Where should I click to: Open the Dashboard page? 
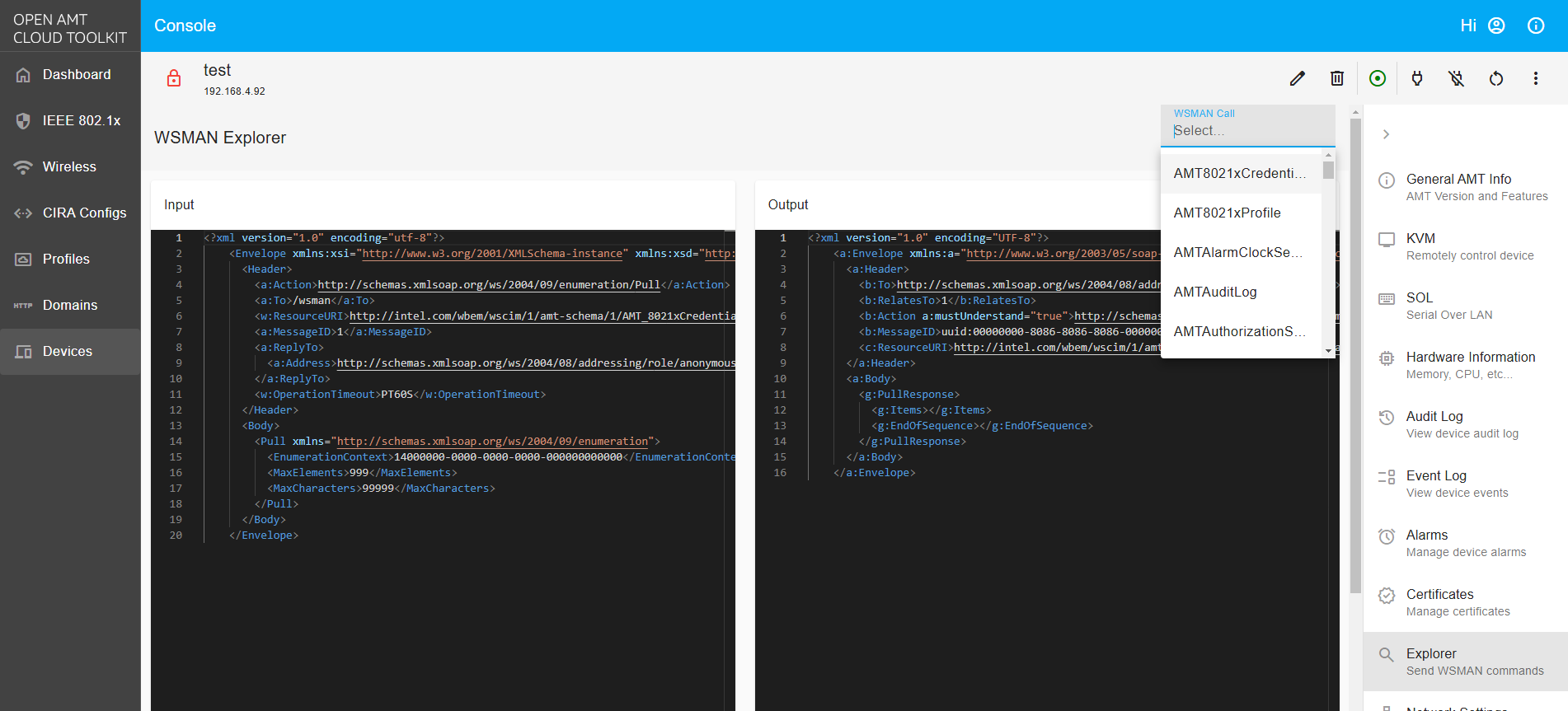point(70,75)
